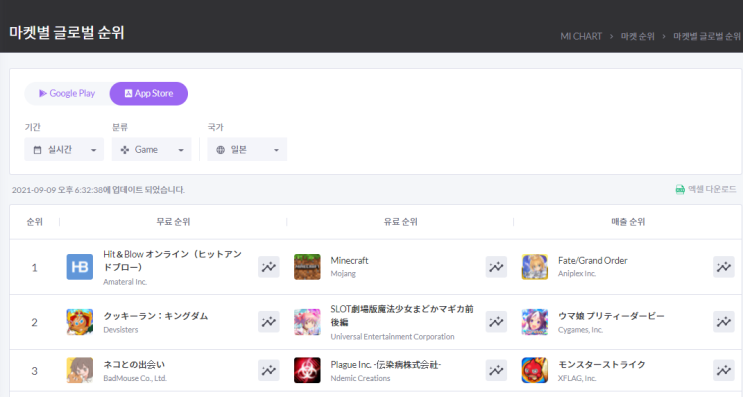Open trend chart for Fate/Grand Order

coord(724,267)
